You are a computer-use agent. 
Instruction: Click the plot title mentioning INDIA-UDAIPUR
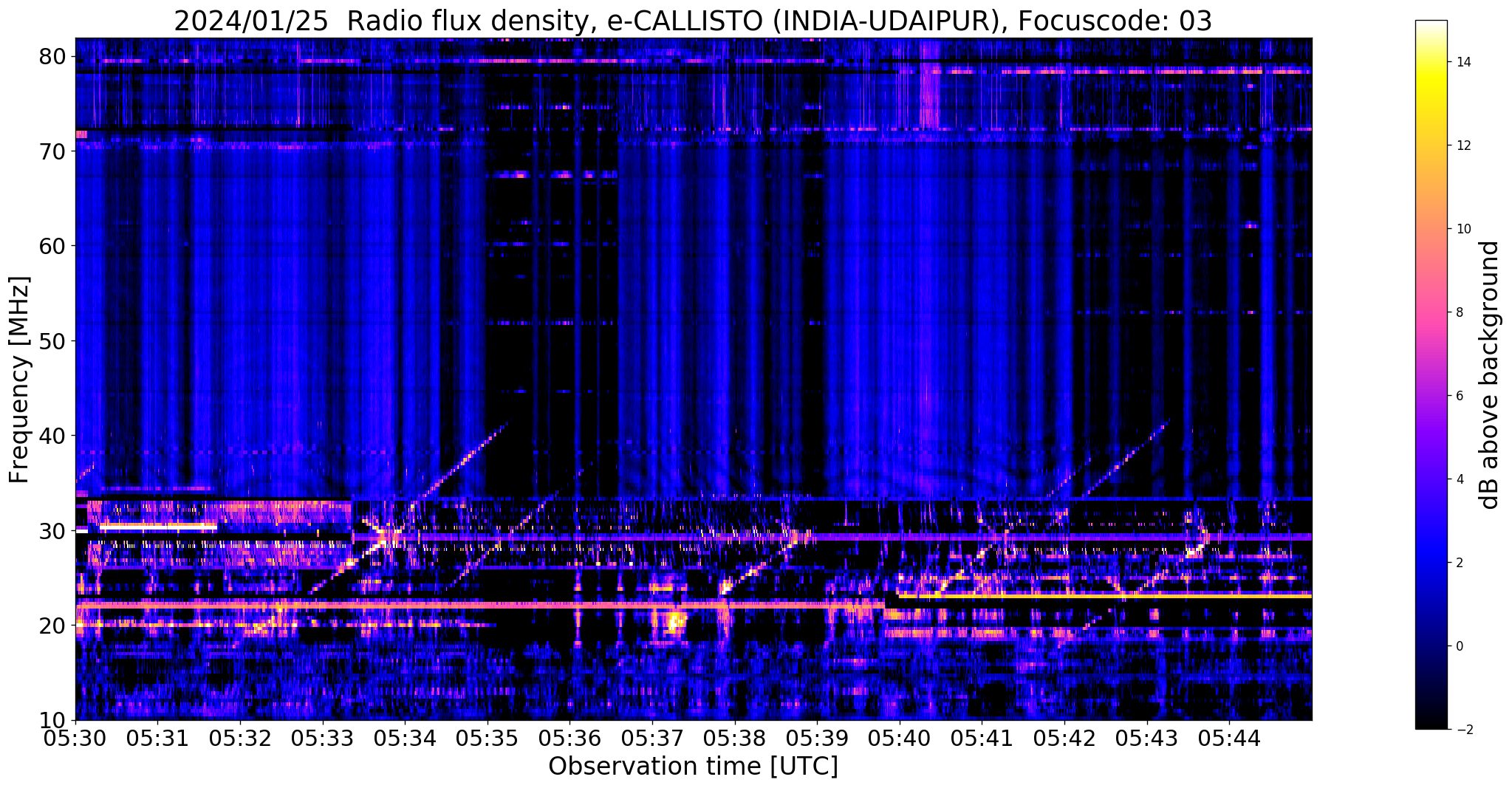[693, 21]
